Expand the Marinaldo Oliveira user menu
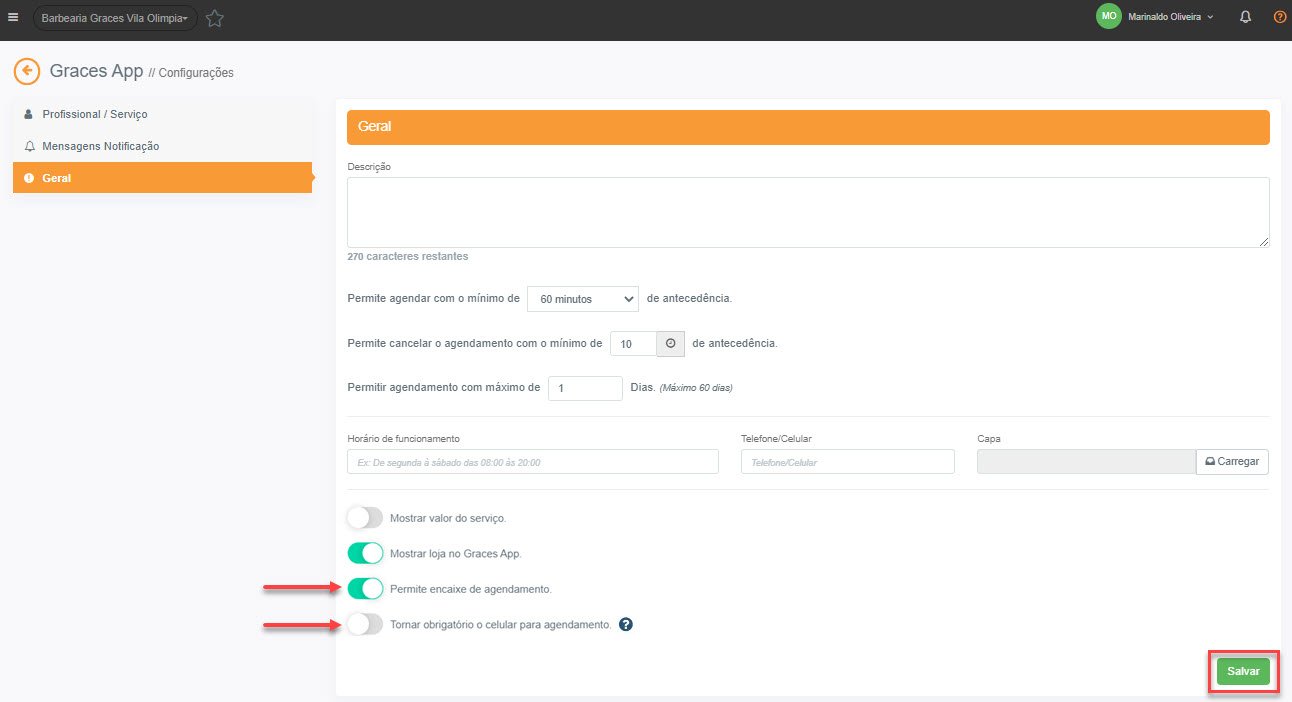This screenshot has width=1292, height=702. tap(1170, 17)
